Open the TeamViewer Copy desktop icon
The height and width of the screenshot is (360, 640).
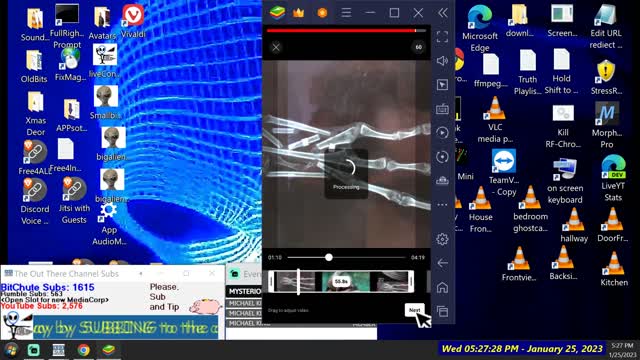[x=503, y=173]
